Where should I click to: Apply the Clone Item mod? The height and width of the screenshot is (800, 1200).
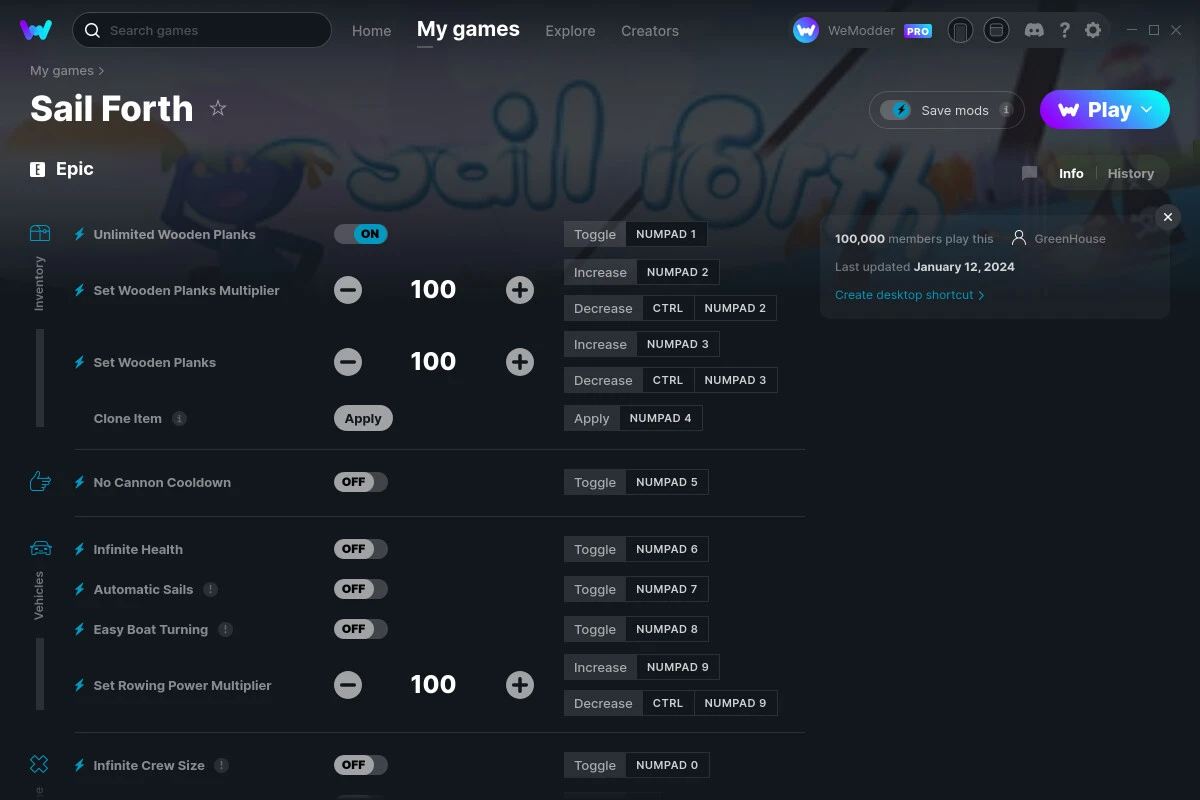click(363, 418)
